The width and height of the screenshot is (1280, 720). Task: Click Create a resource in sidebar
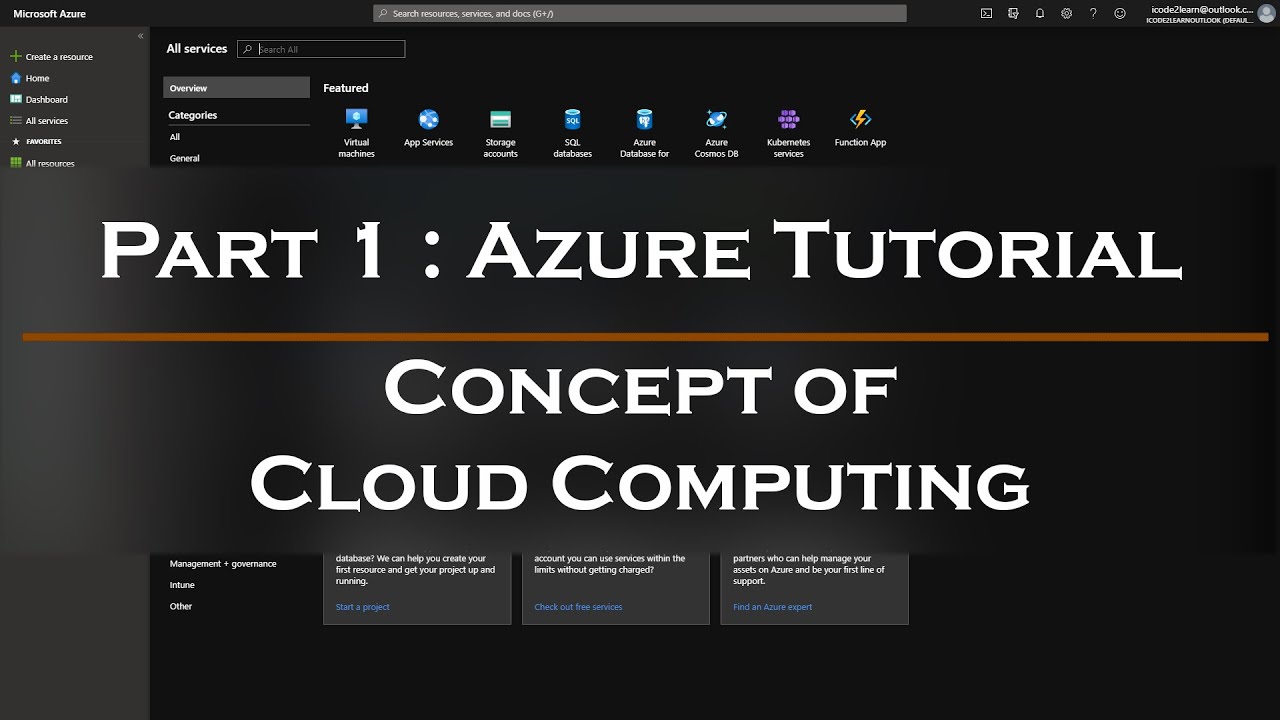click(52, 57)
